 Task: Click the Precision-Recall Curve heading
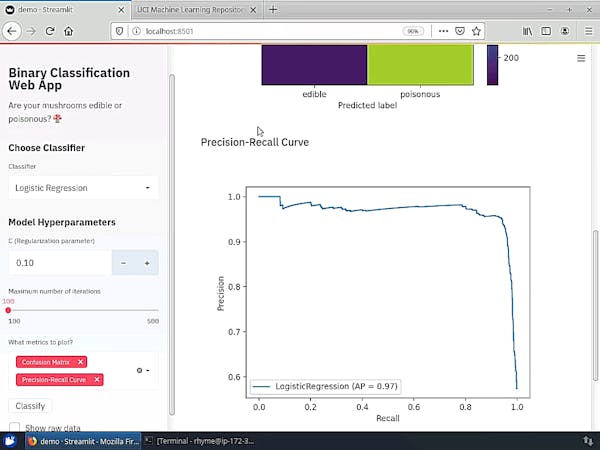(255, 142)
